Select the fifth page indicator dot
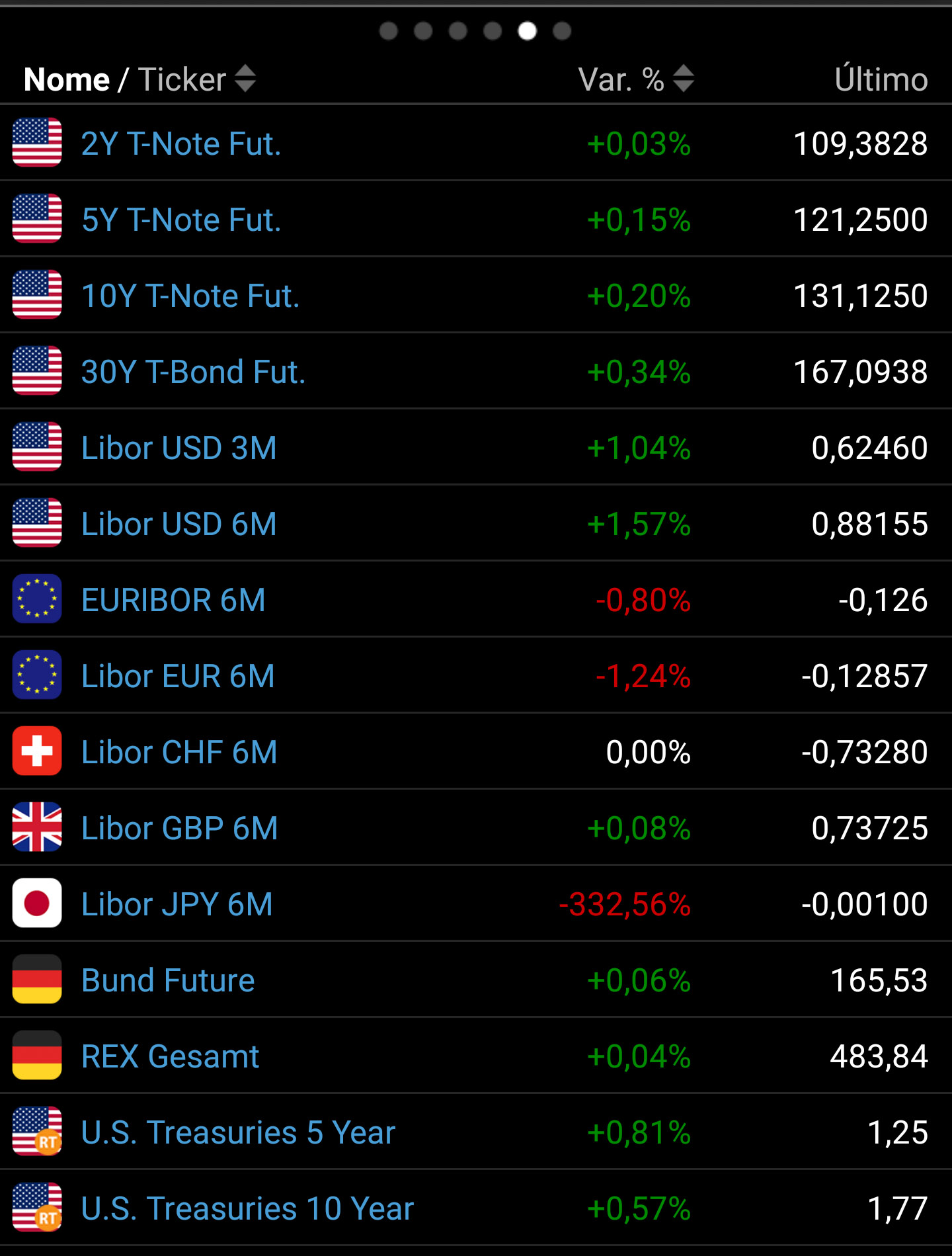The height and width of the screenshot is (1256, 952). [527, 31]
